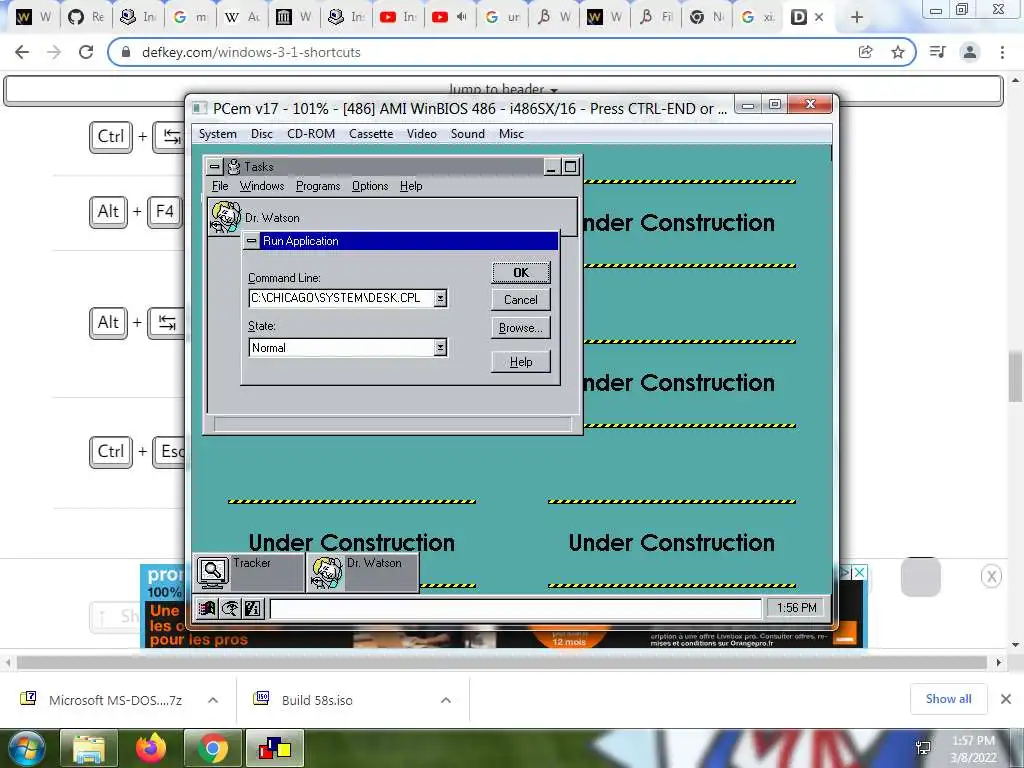Click Tasks window minimize arrow

551,167
